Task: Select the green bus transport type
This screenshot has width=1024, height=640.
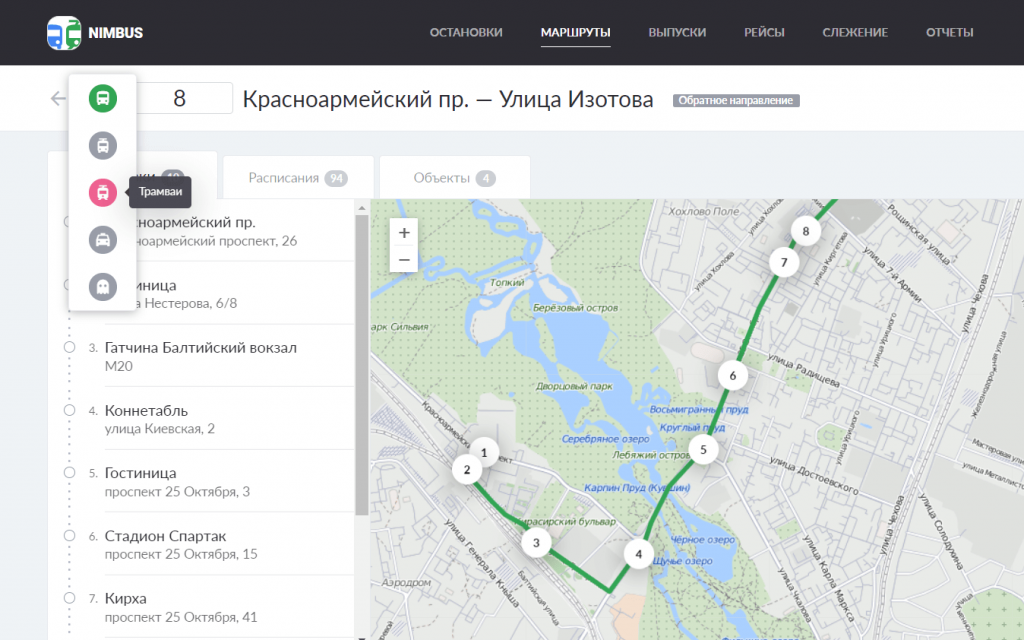Action: [x=102, y=98]
